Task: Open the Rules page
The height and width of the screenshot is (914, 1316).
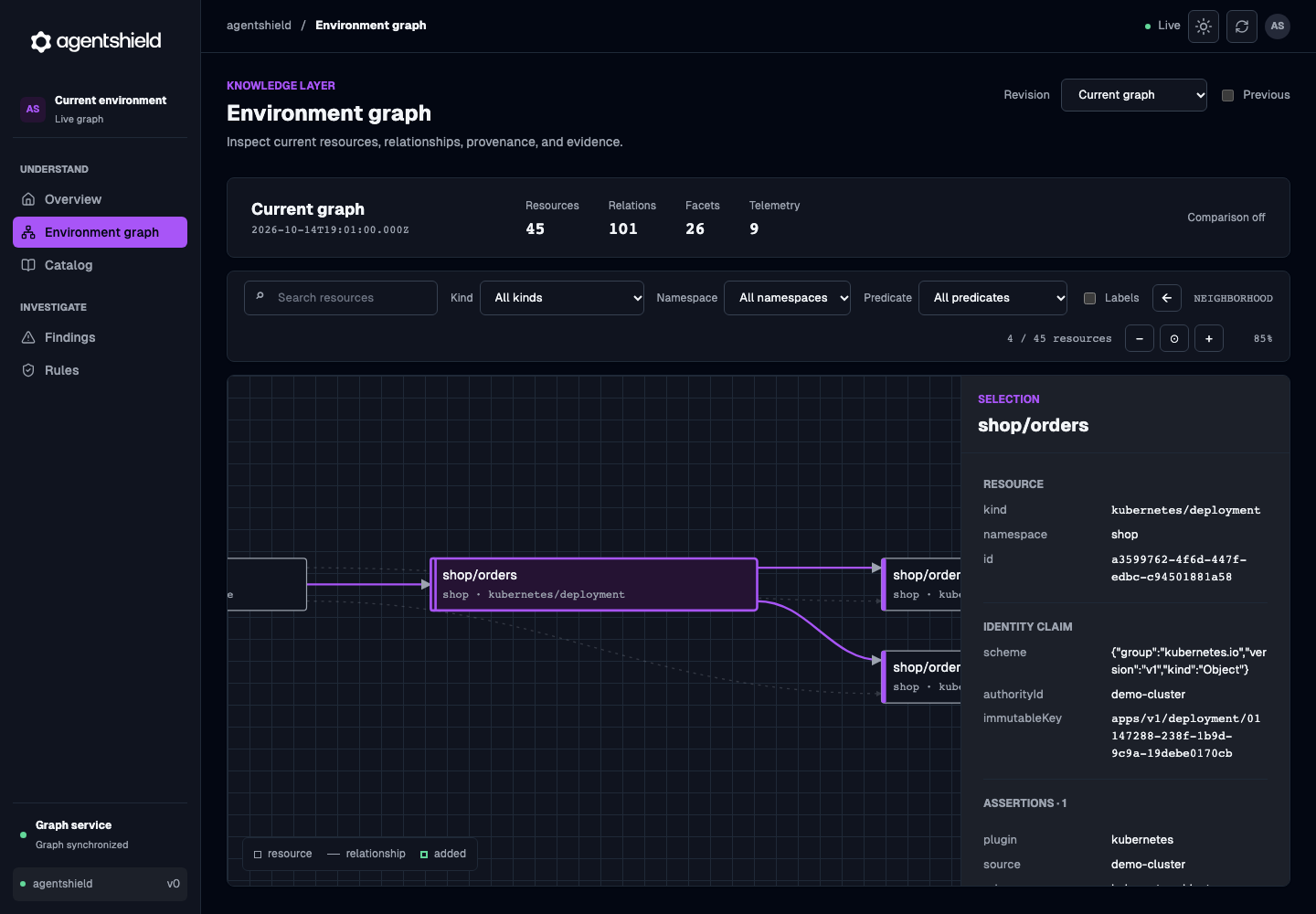Action: [100, 370]
